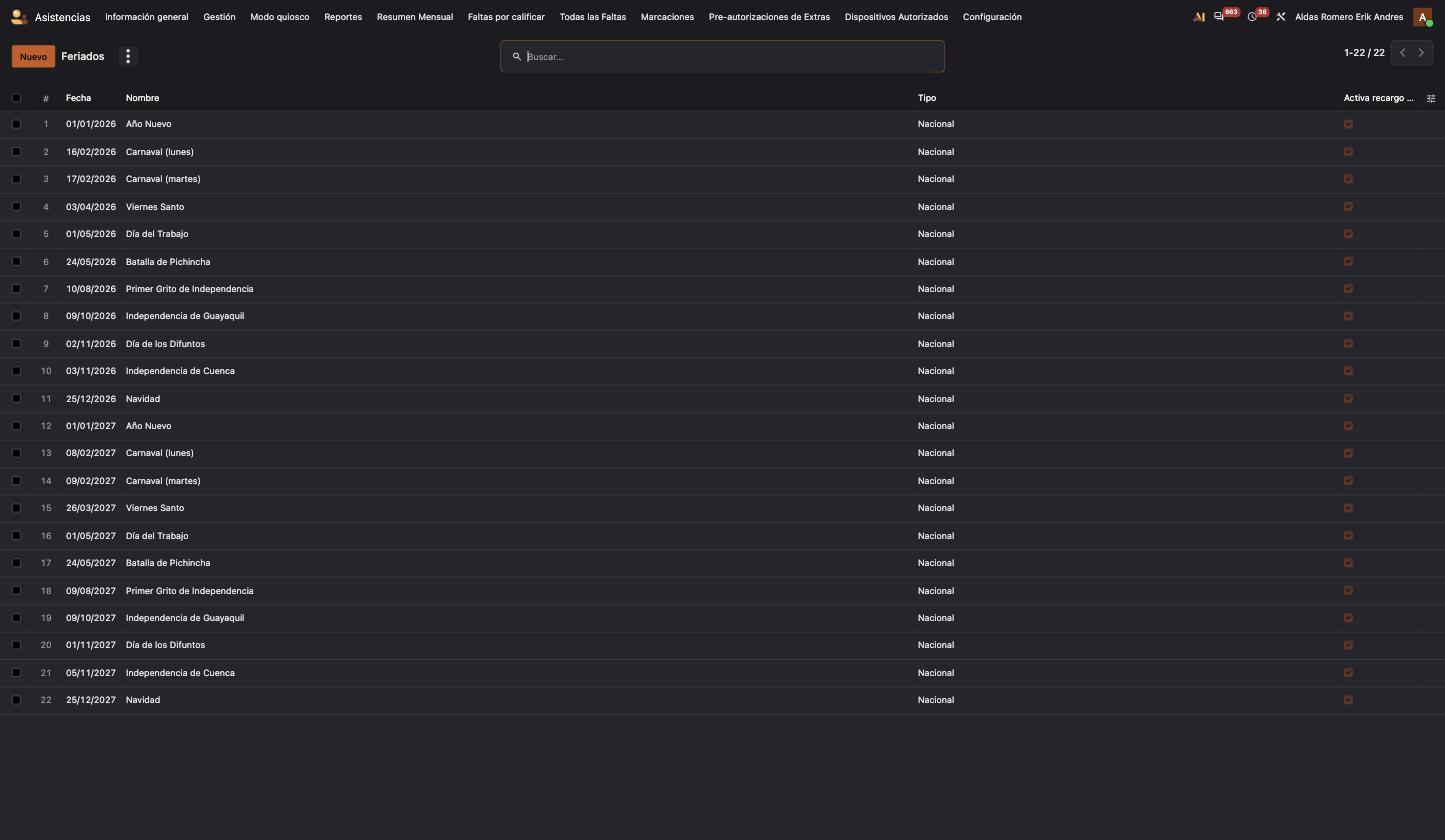Open the Asistencias app home icon
The image size is (1445, 840).
(19, 17)
